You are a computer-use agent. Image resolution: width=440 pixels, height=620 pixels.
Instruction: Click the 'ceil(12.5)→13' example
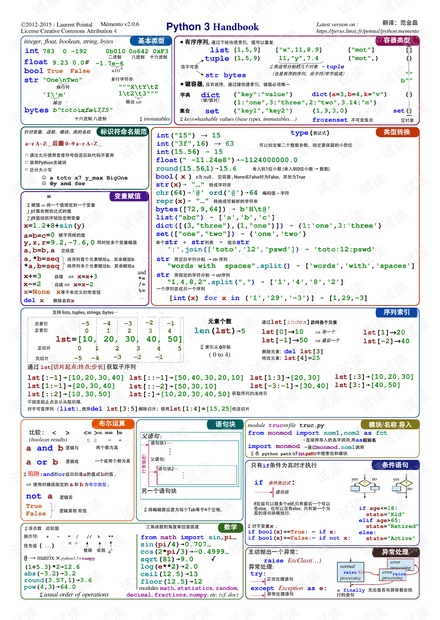coord(169,574)
